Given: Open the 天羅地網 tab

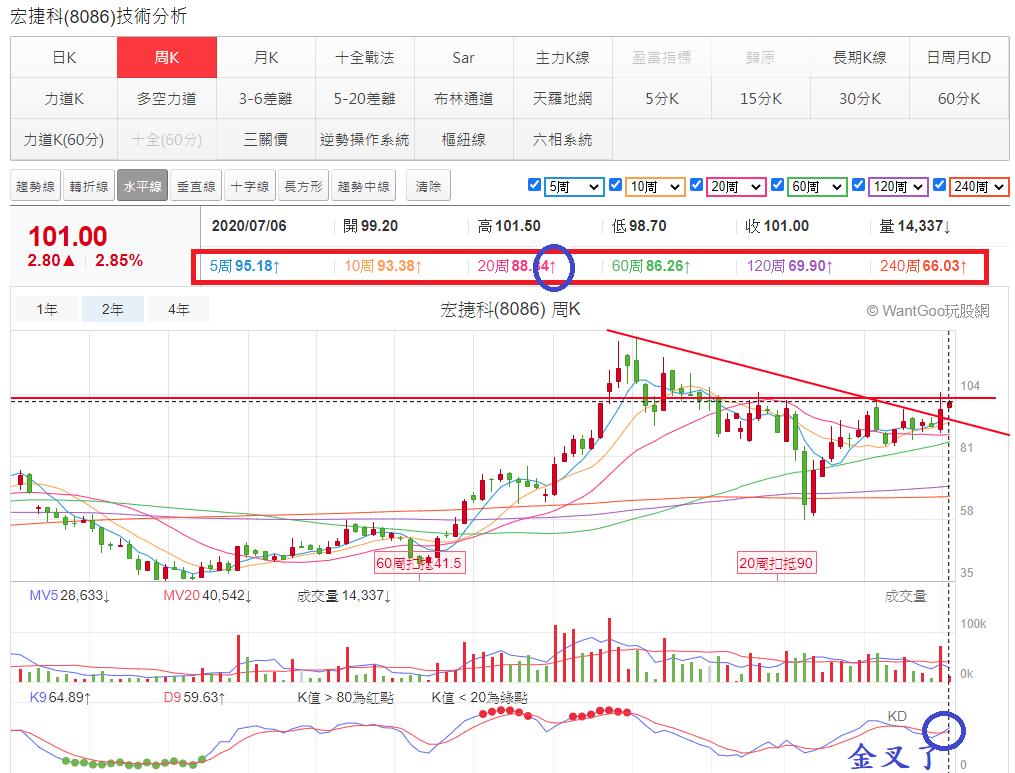Looking at the screenshot, I should 563,98.
